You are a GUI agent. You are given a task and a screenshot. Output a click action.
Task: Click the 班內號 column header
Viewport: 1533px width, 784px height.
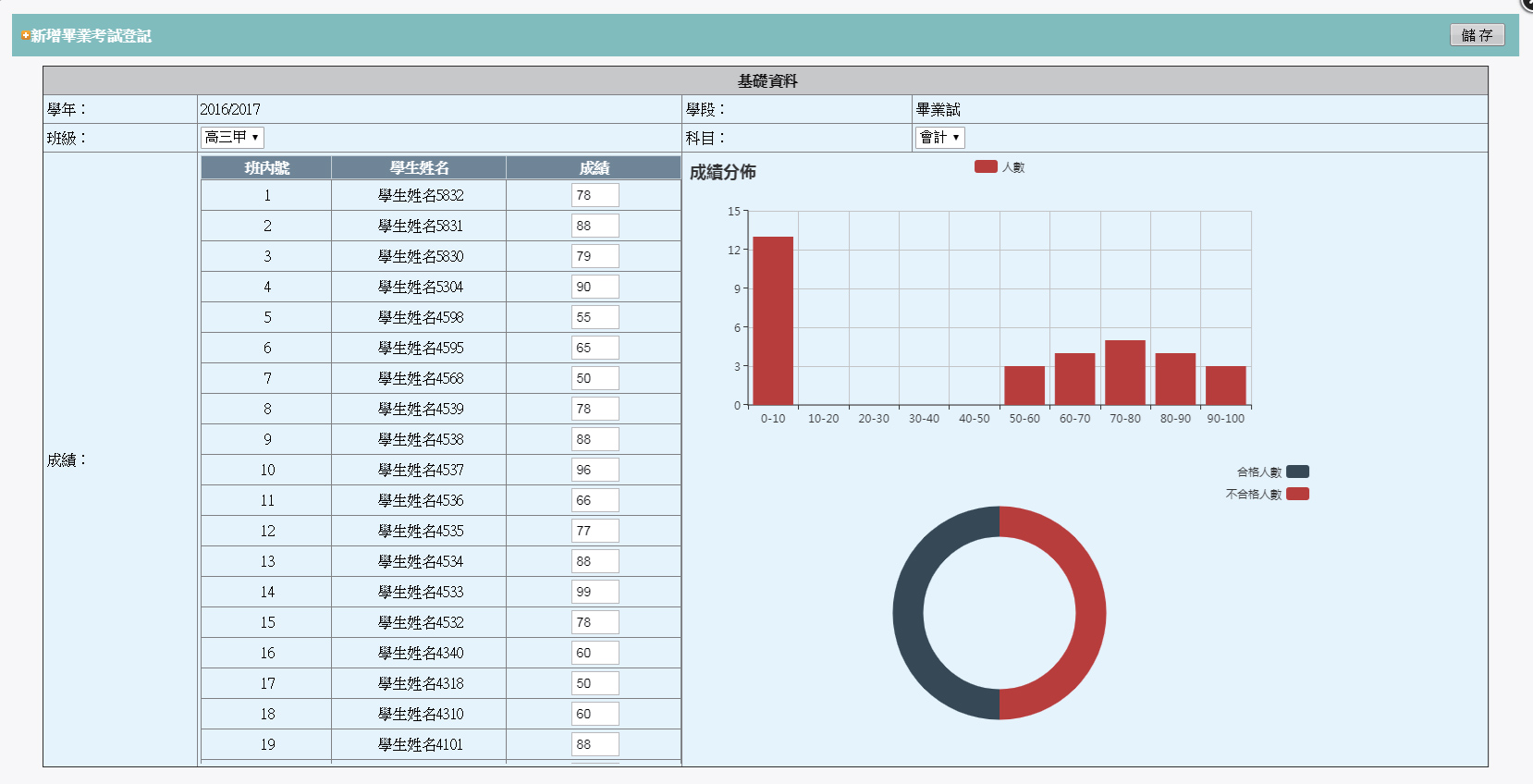[266, 167]
